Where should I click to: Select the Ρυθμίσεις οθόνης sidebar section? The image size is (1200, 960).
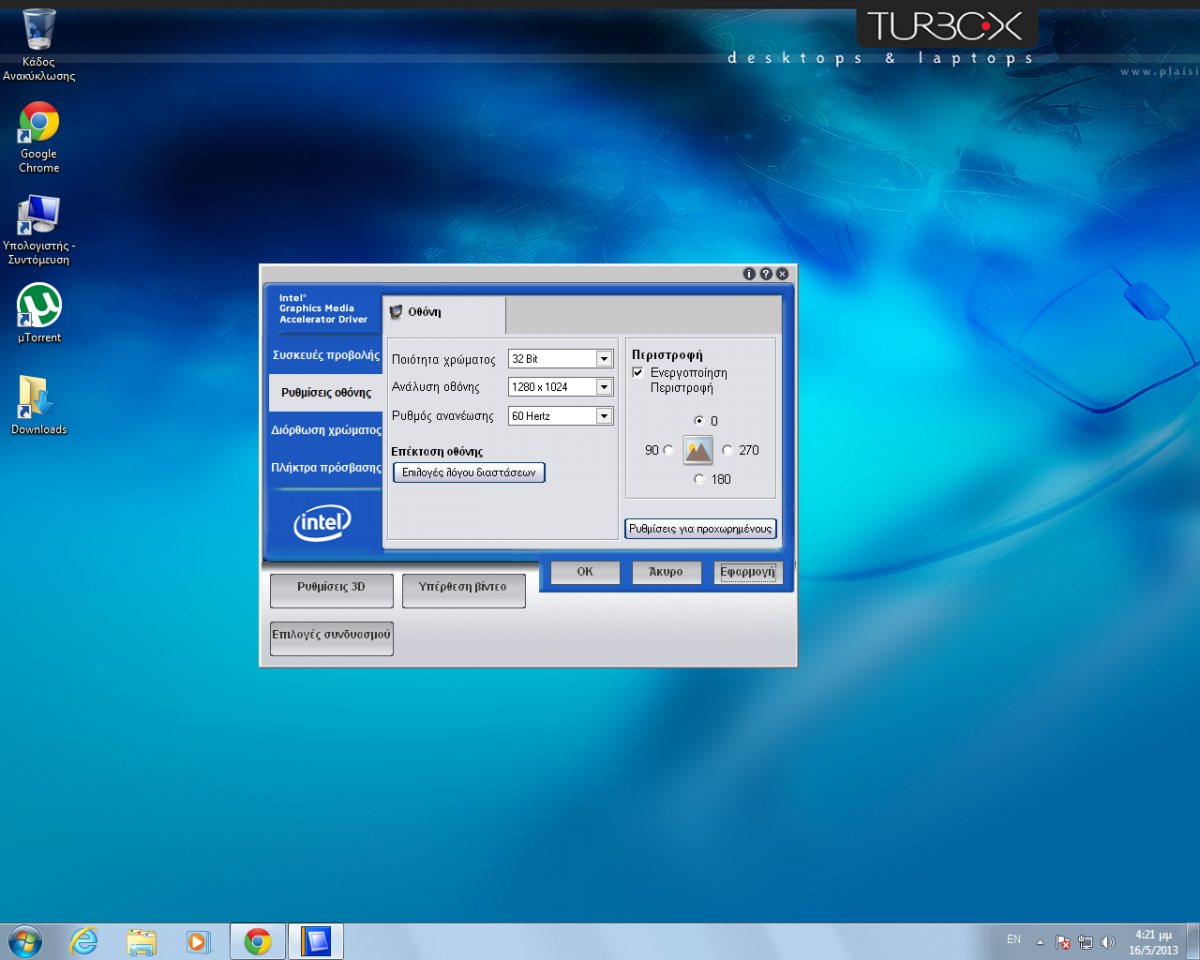(x=326, y=393)
